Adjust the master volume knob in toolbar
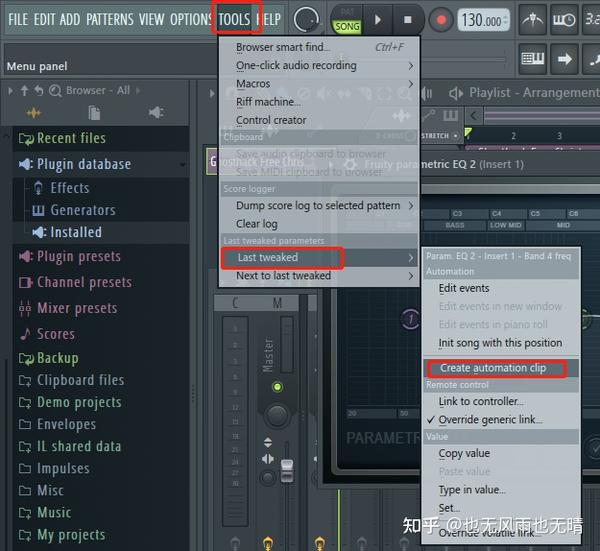 [x=306, y=20]
